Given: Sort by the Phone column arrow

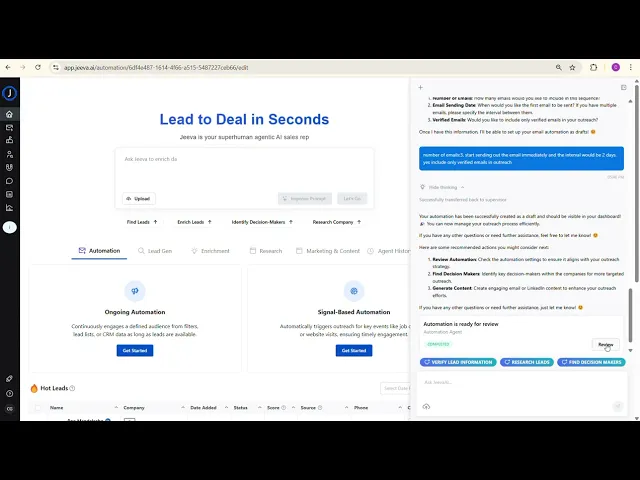Looking at the screenshot, I should [x=400, y=408].
